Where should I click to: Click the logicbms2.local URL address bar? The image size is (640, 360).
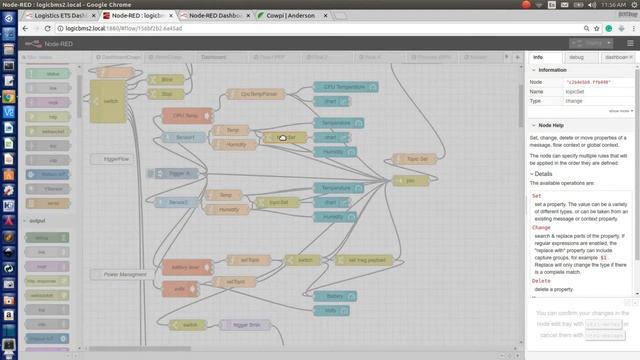tap(318, 29)
